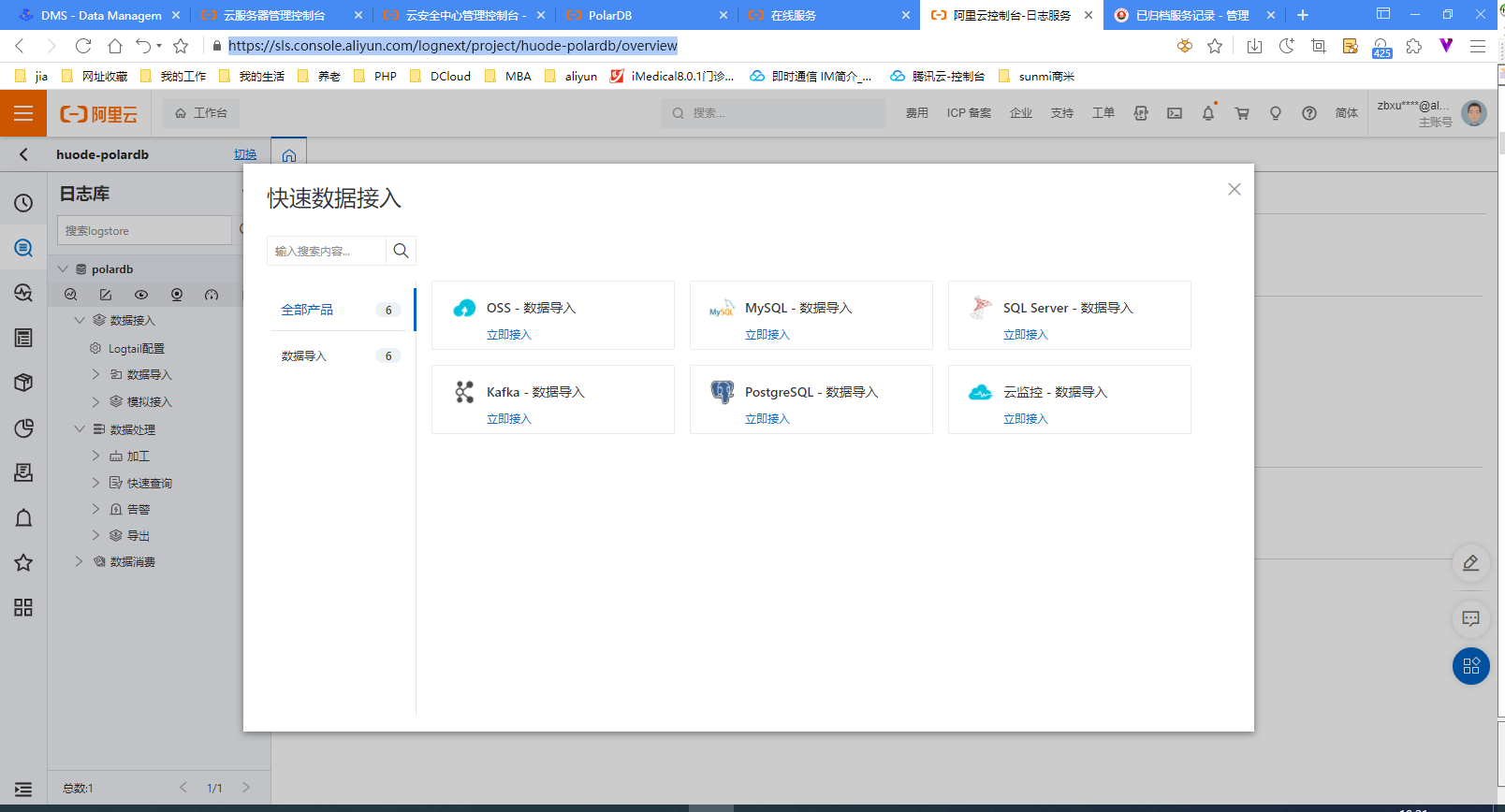Open the 费用 menu

coord(917,113)
